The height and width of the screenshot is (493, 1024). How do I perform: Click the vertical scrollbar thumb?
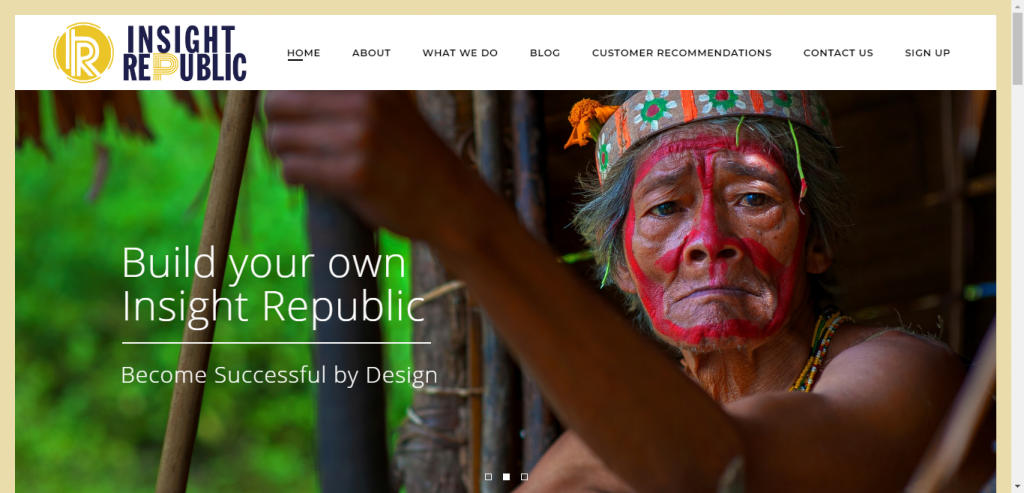1017,48
